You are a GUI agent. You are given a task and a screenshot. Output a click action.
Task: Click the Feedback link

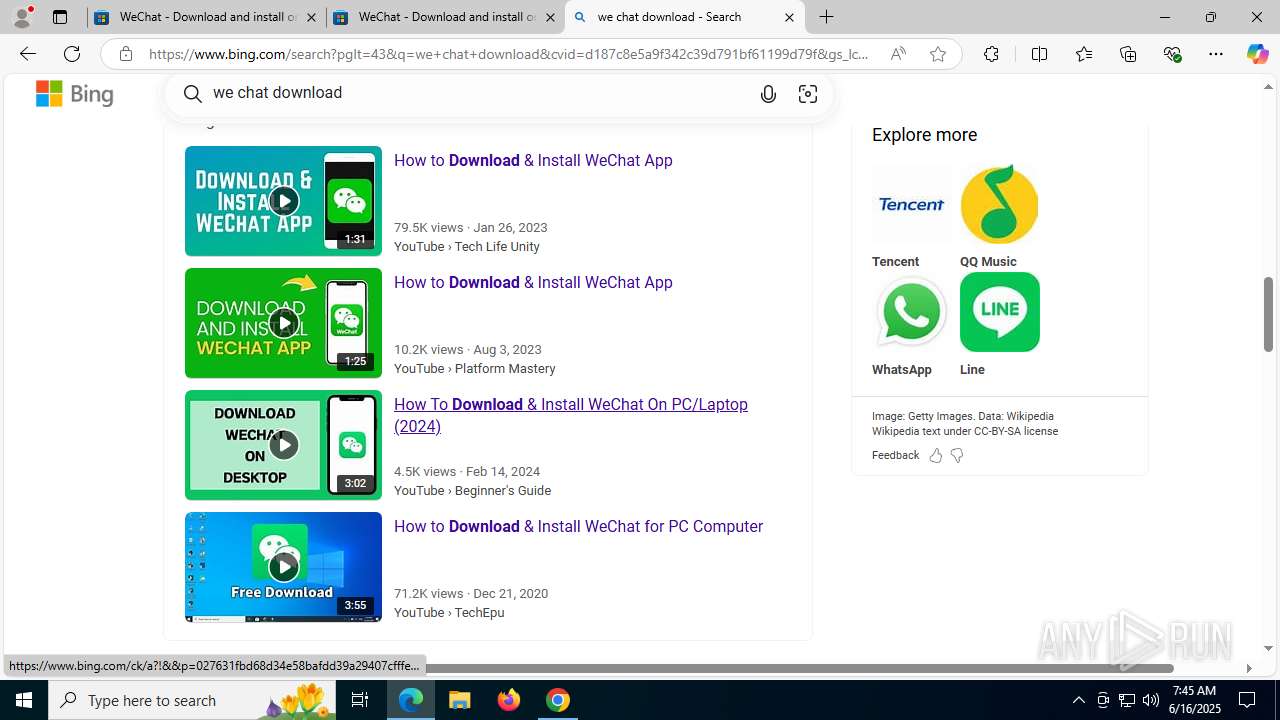pos(895,455)
